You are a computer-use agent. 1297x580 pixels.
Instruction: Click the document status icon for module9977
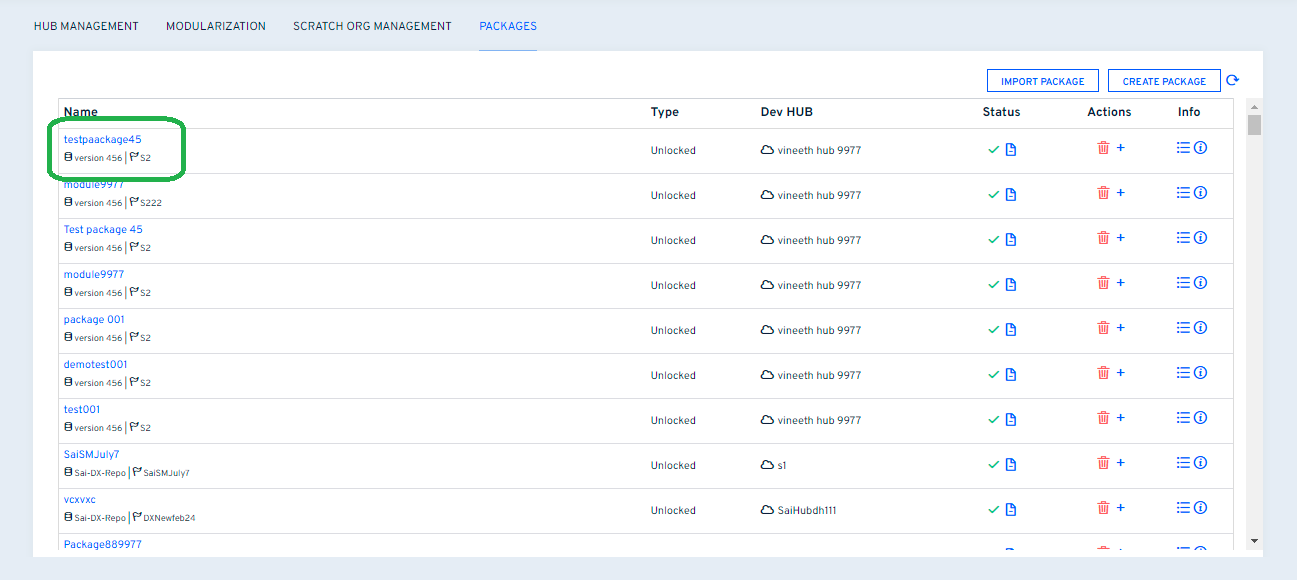pyautogui.click(x=1011, y=193)
